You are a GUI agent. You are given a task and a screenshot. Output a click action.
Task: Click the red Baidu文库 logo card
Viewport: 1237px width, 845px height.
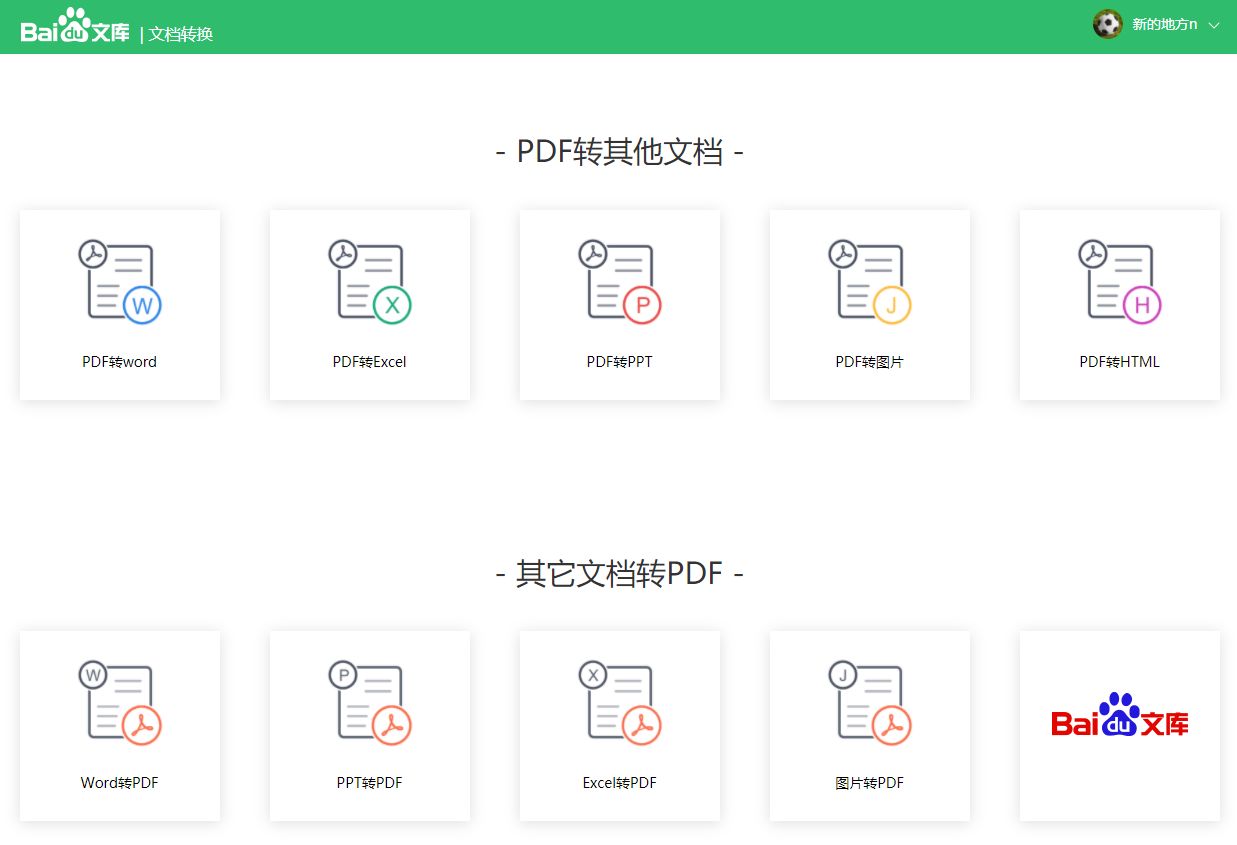[1119, 724]
